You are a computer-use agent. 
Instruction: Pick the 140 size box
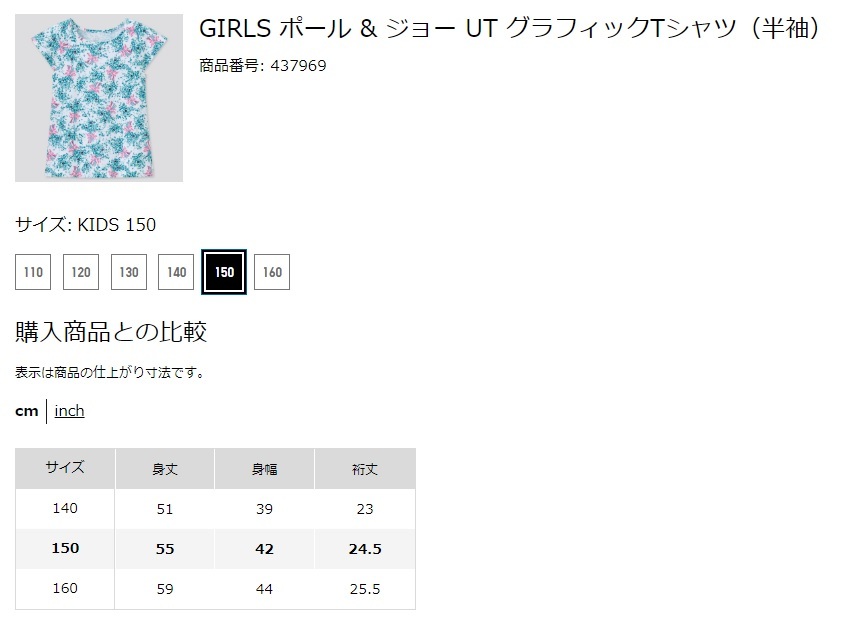176,272
